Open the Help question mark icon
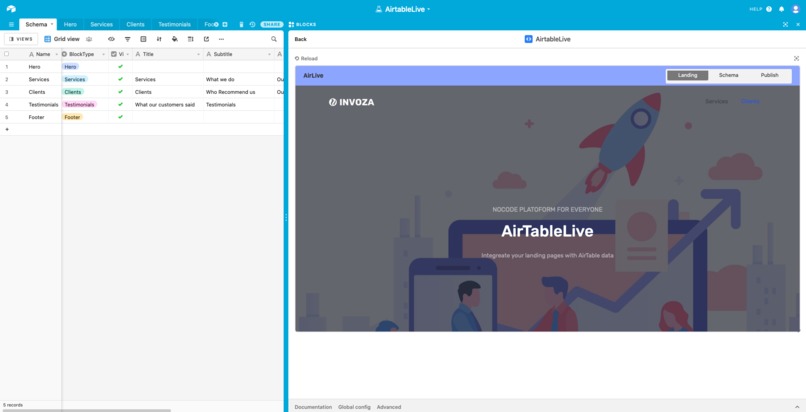Viewport: 806px width, 412px height. click(769, 9)
